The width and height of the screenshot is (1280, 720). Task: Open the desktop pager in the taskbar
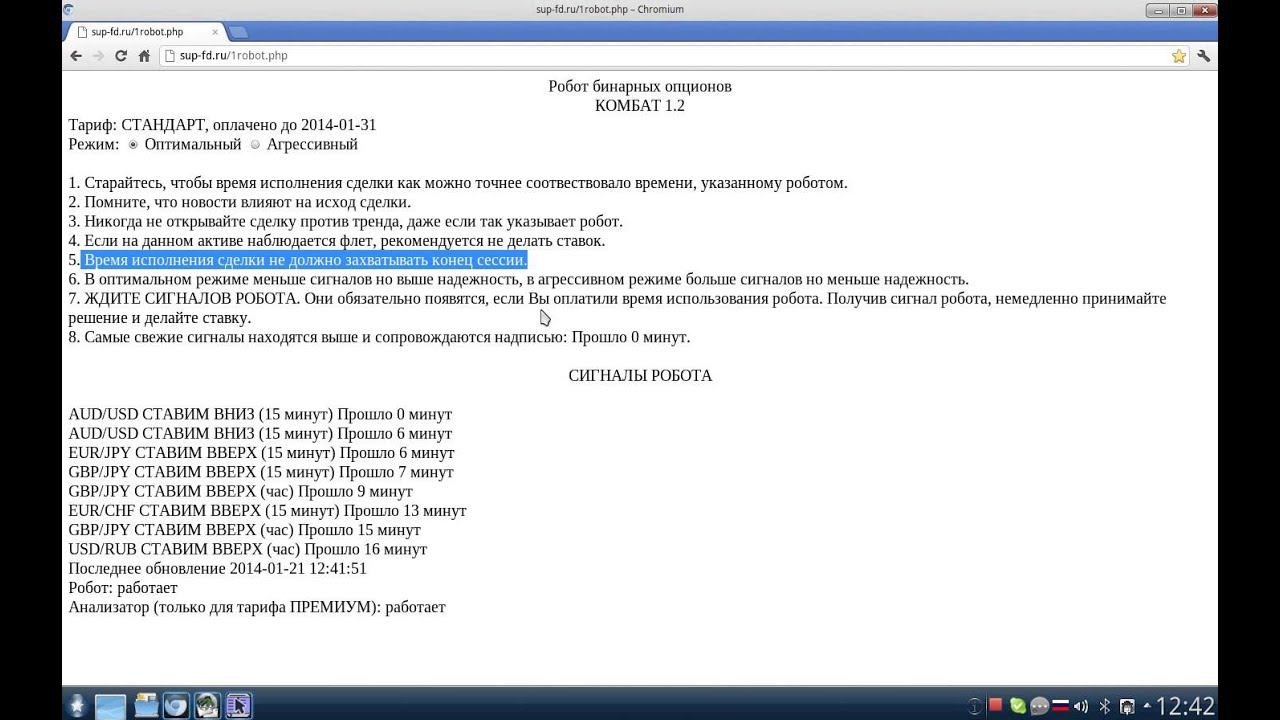click(111, 706)
